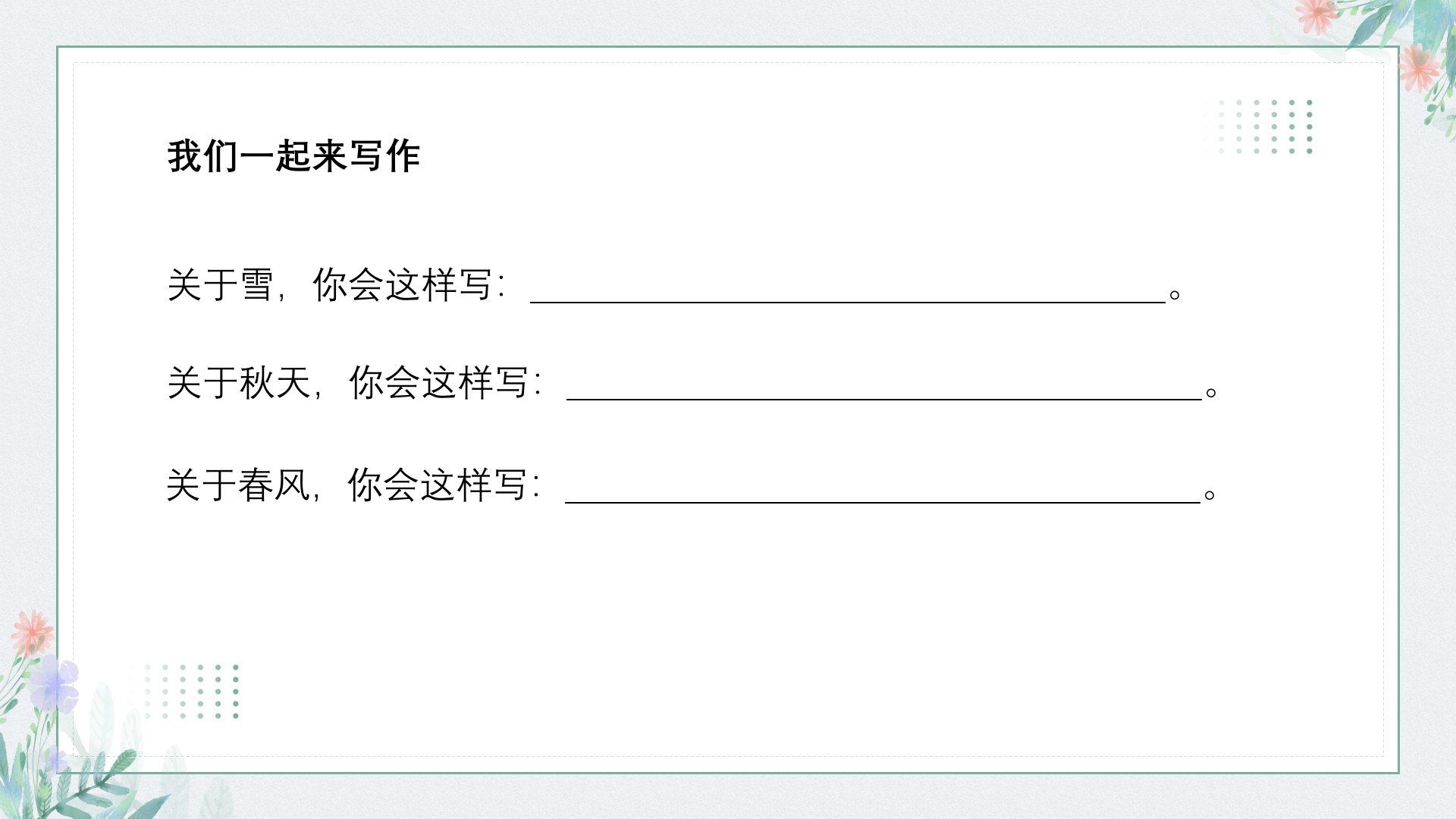Click the blank line after 关于春风
This screenshot has height=819, width=1456.
click(882, 497)
